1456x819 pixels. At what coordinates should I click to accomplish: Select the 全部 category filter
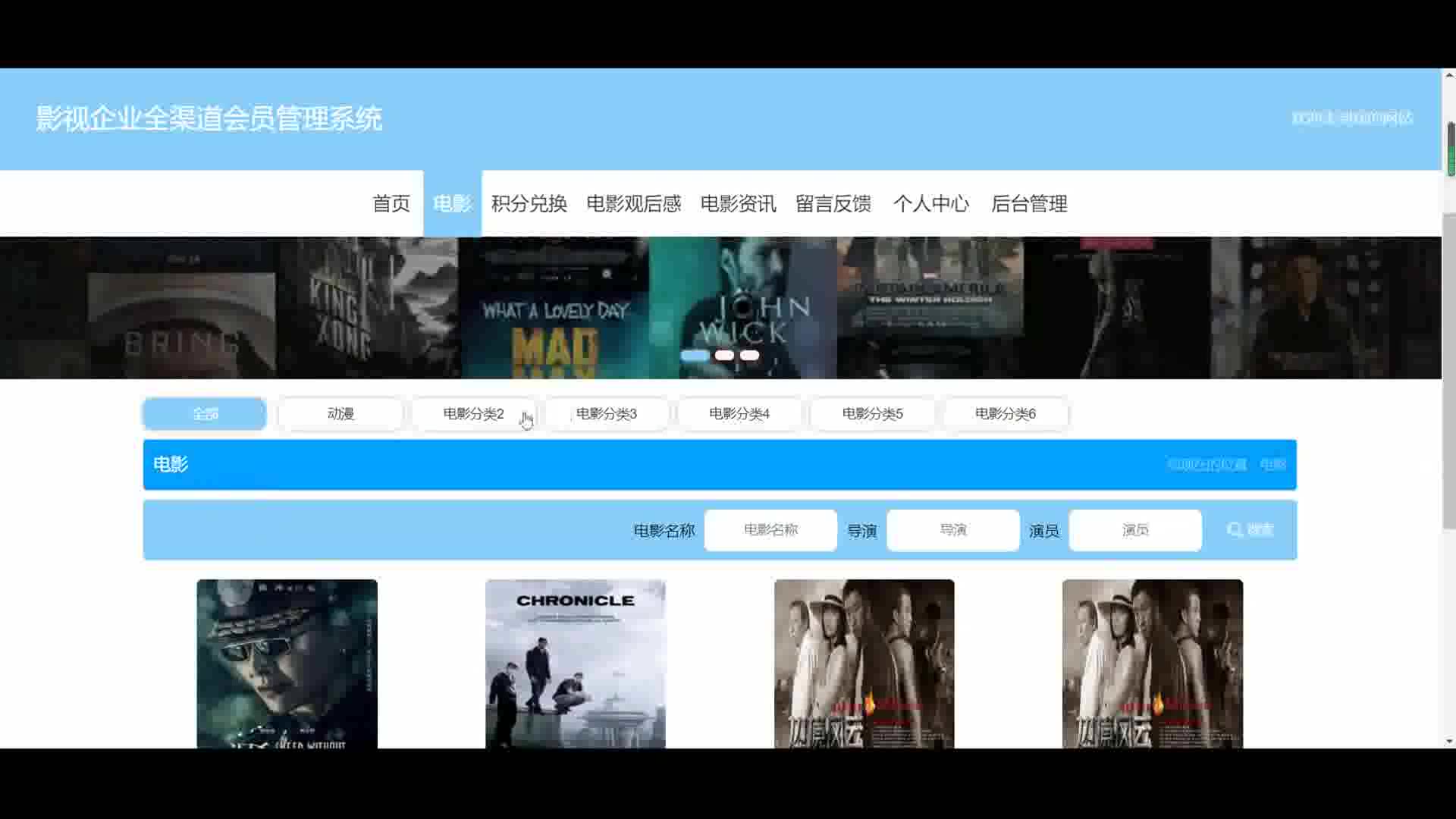pos(205,414)
